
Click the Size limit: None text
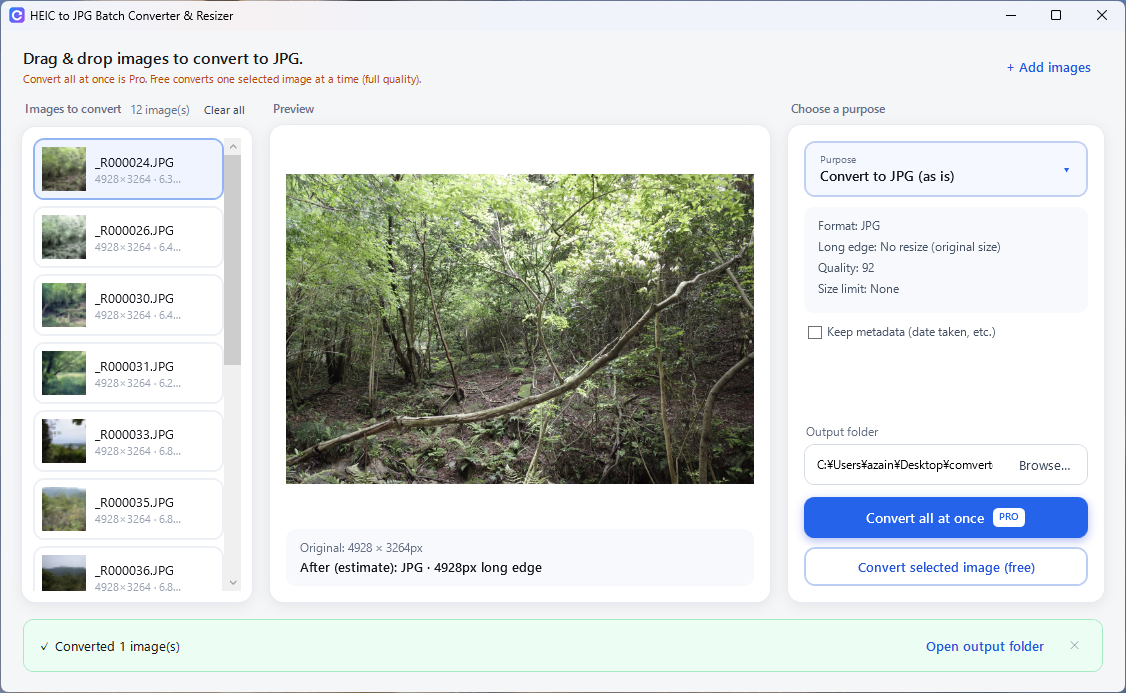click(x=858, y=289)
